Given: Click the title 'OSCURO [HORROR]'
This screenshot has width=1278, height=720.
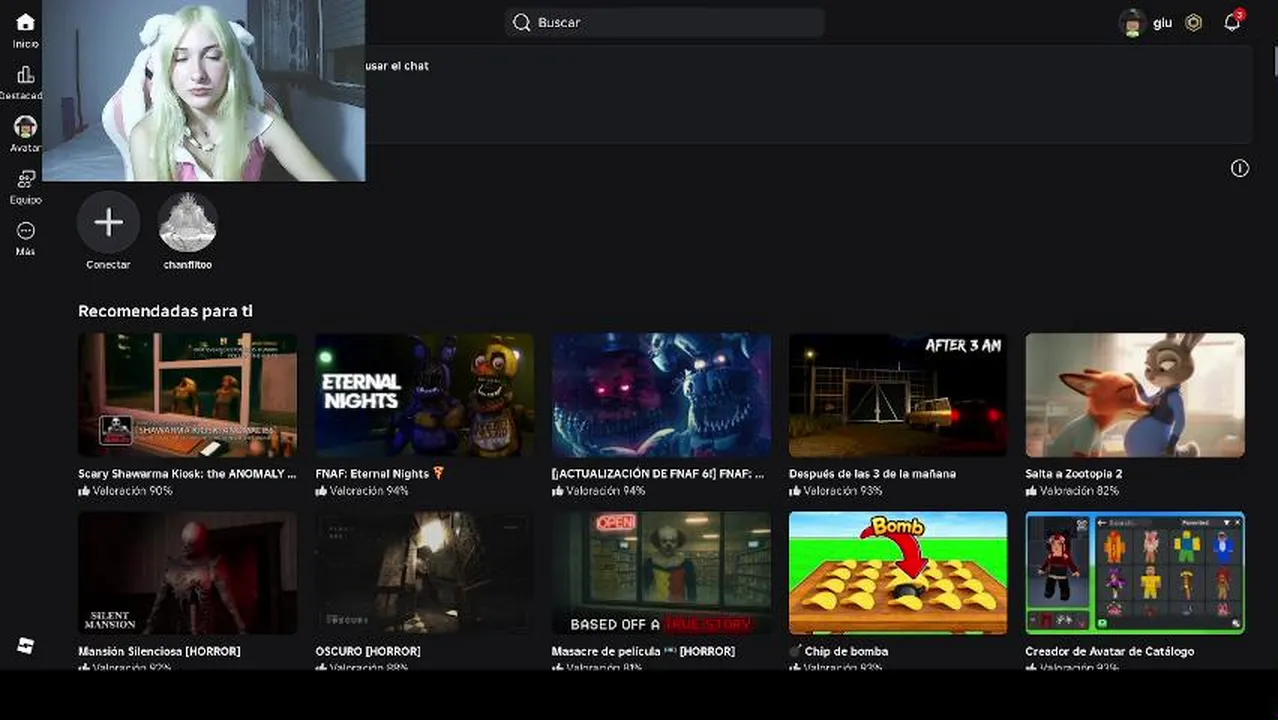Looking at the screenshot, I should [x=368, y=651].
